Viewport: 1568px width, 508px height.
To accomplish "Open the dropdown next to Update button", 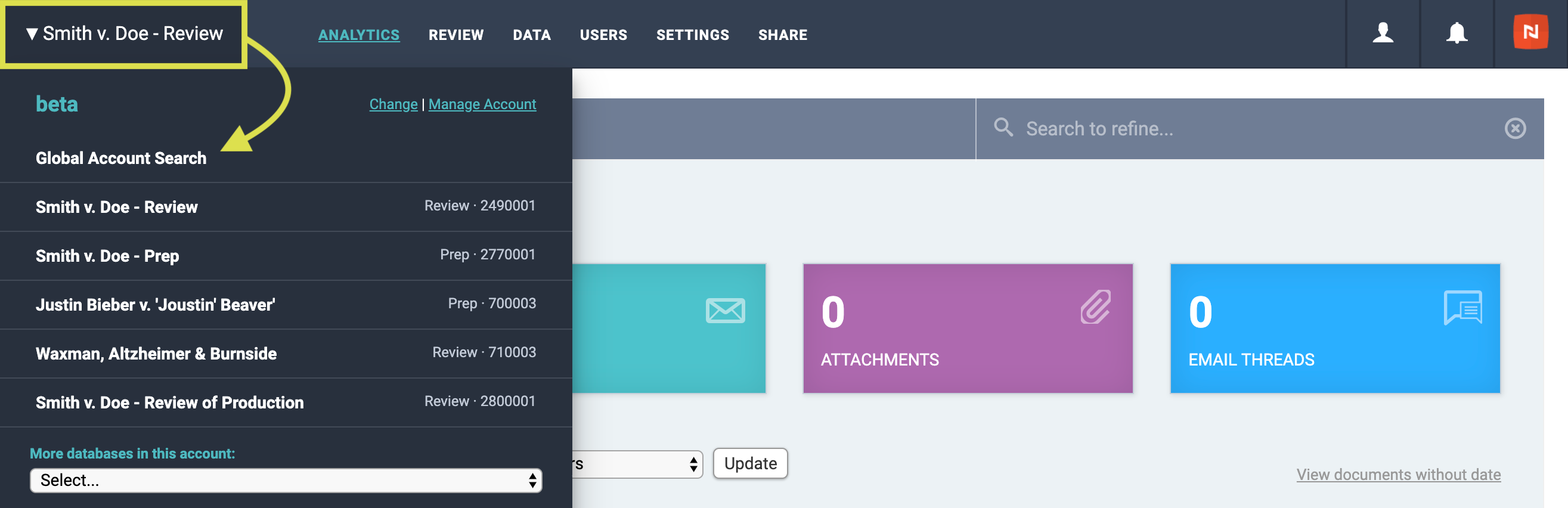I will pyautogui.click(x=637, y=464).
